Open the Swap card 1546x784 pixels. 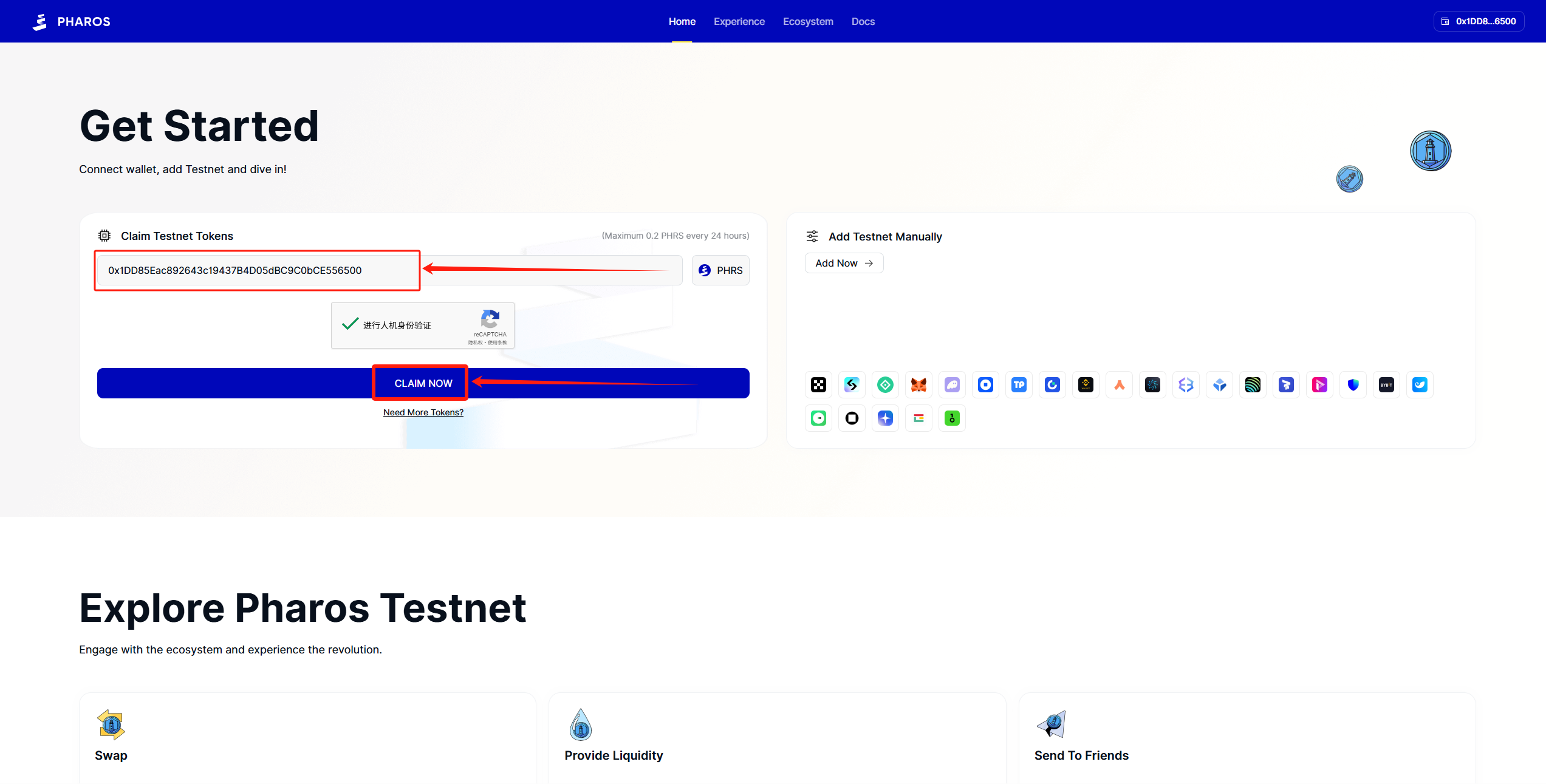tap(307, 738)
